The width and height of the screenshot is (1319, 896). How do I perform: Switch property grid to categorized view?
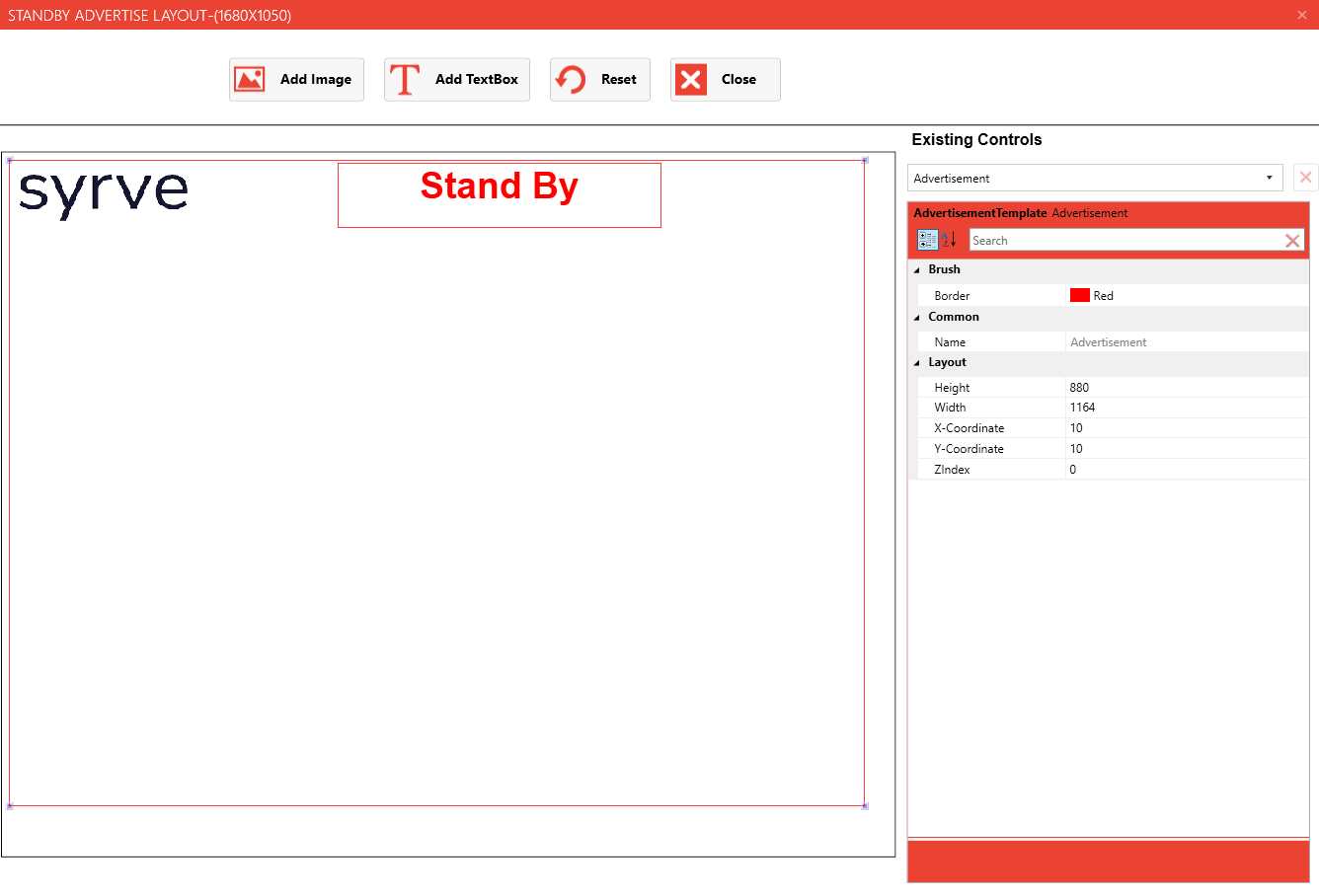[928, 240]
